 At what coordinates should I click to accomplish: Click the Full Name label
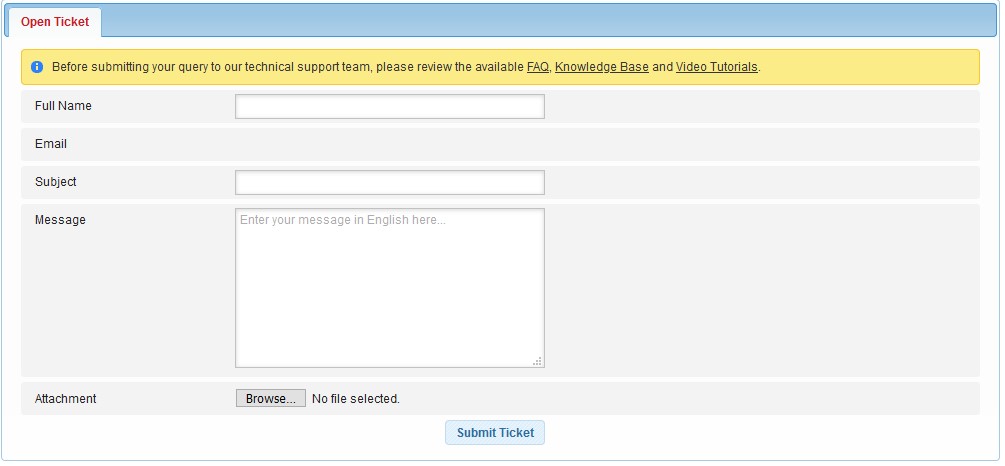[x=63, y=106]
